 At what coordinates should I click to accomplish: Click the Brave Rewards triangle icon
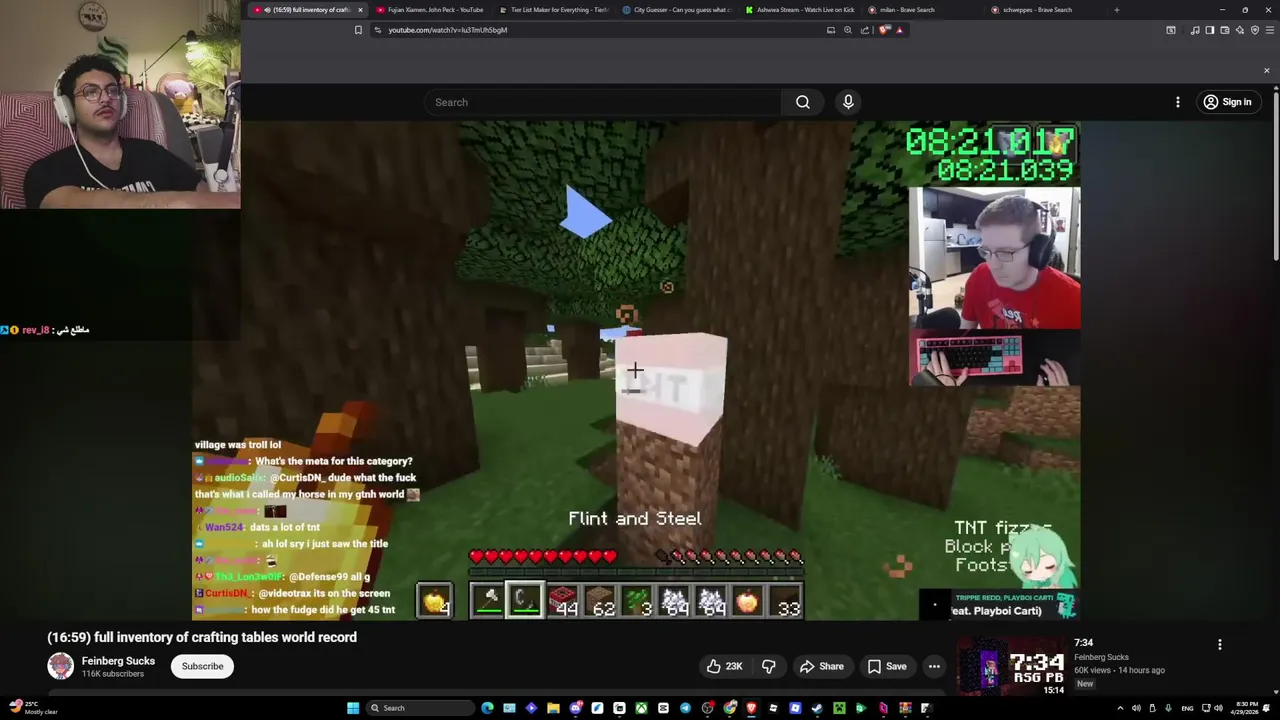point(899,30)
